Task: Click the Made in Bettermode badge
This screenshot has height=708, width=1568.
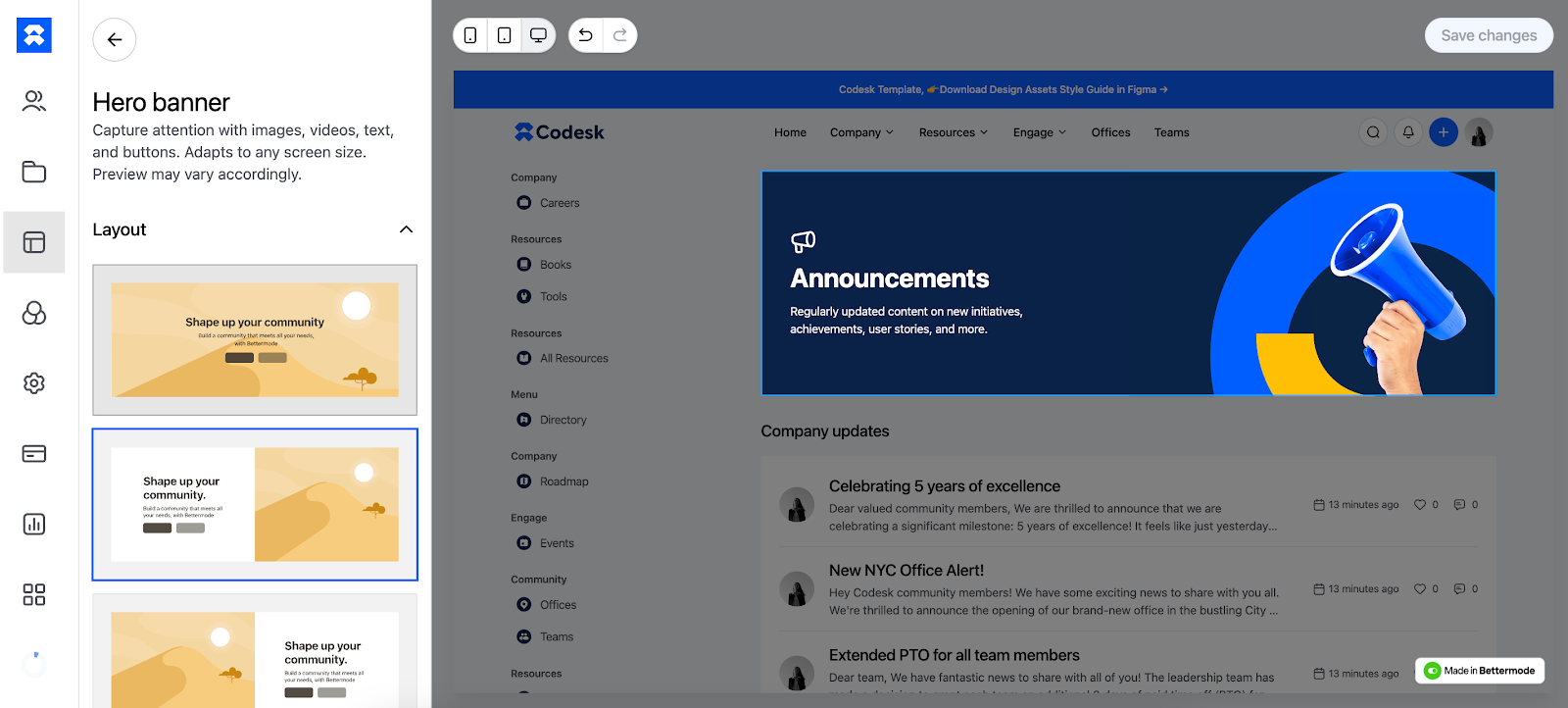Action: 1480,671
